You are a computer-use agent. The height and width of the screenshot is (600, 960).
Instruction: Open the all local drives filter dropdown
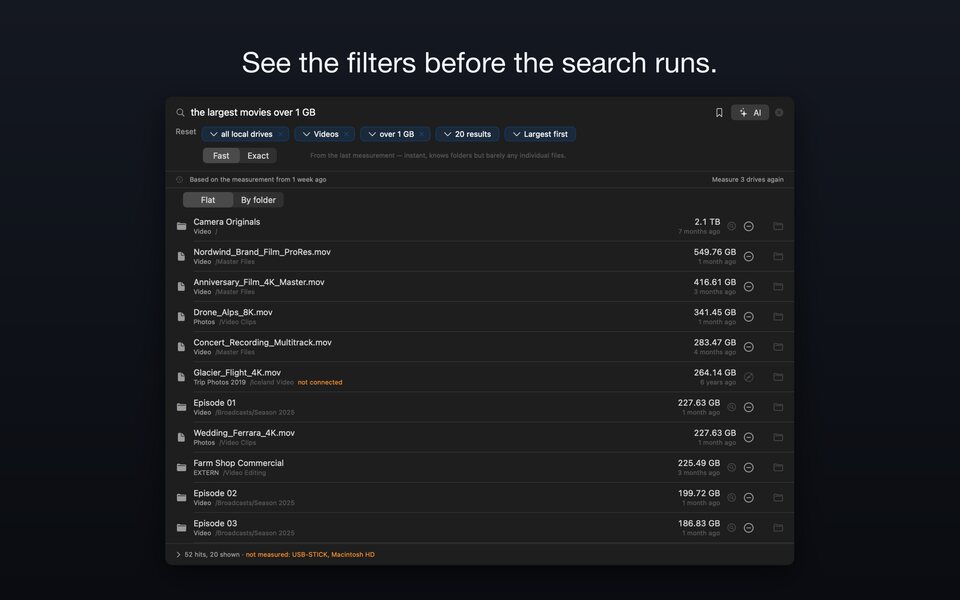(241, 134)
